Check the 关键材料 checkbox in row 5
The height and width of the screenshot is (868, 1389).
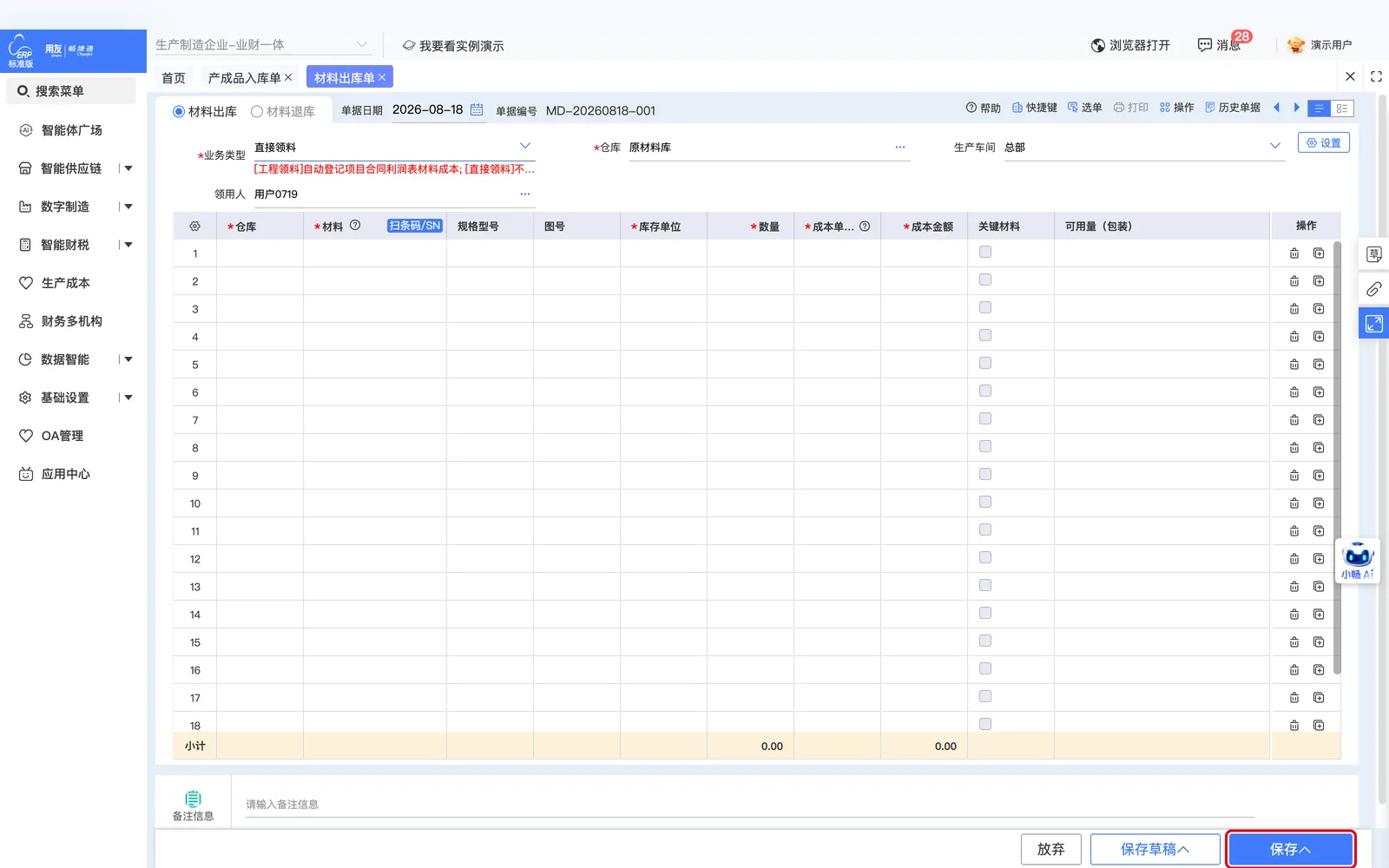985,363
